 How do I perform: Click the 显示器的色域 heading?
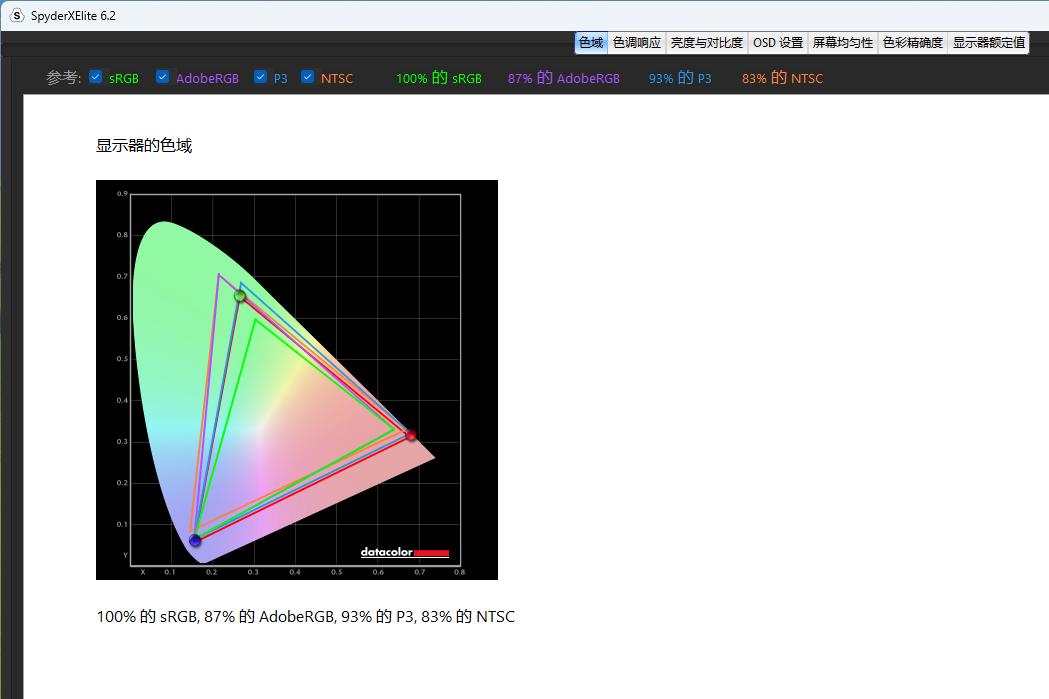(x=144, y=146)
